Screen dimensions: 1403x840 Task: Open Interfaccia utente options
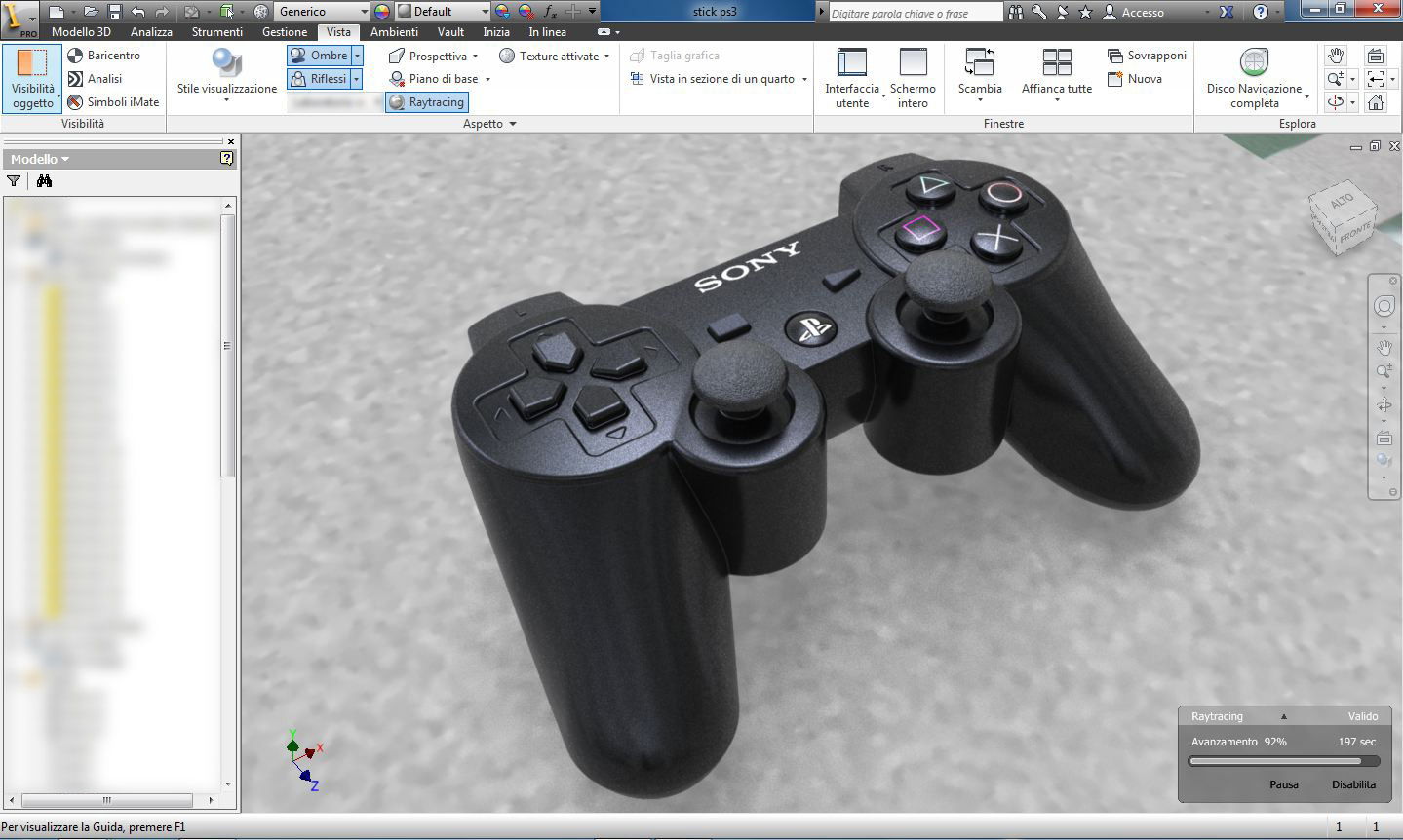(852, 78)
